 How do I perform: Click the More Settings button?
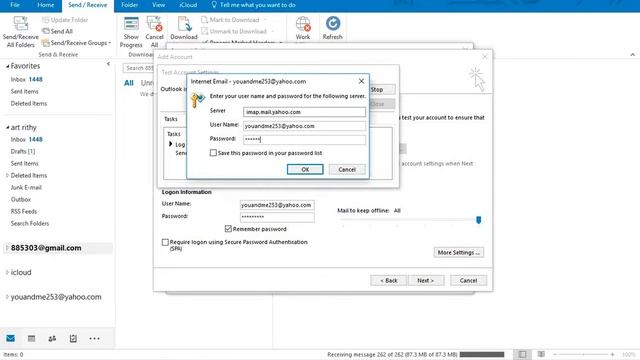[x=459, y=253]
